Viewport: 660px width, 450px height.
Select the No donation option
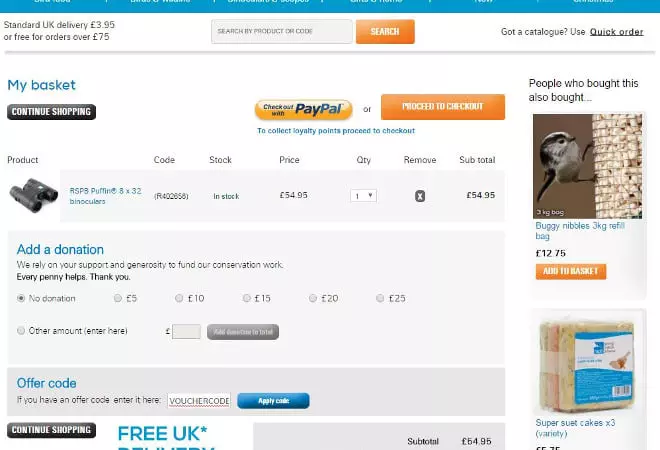[x=21, y=298]
